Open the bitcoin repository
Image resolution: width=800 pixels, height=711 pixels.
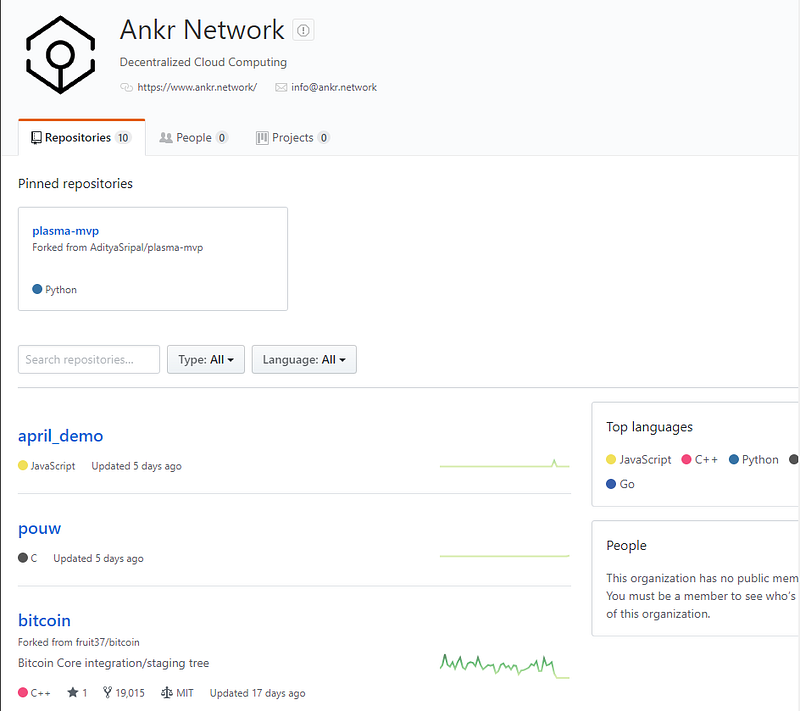(44, 620)
